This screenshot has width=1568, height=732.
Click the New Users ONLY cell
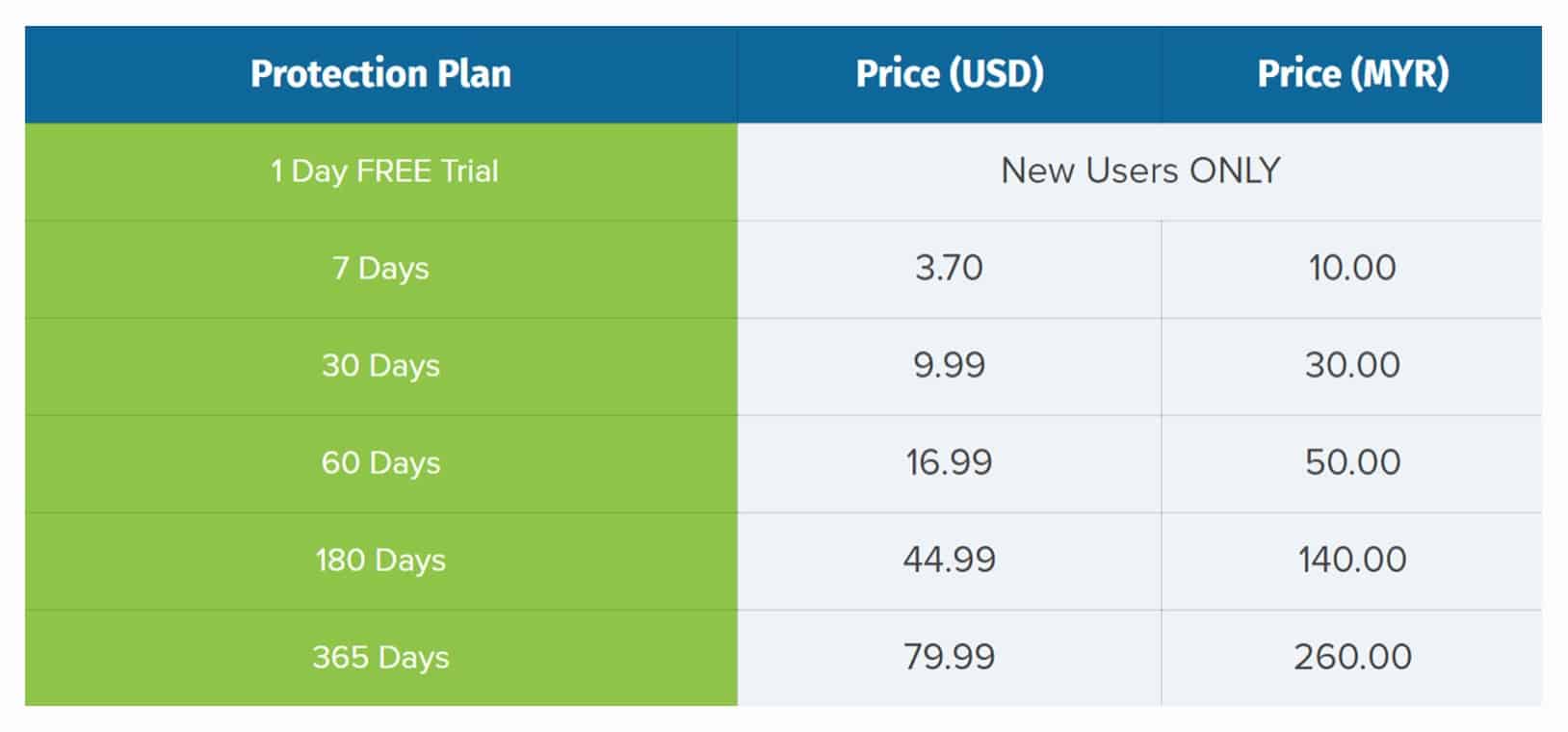click(1140, 171)
